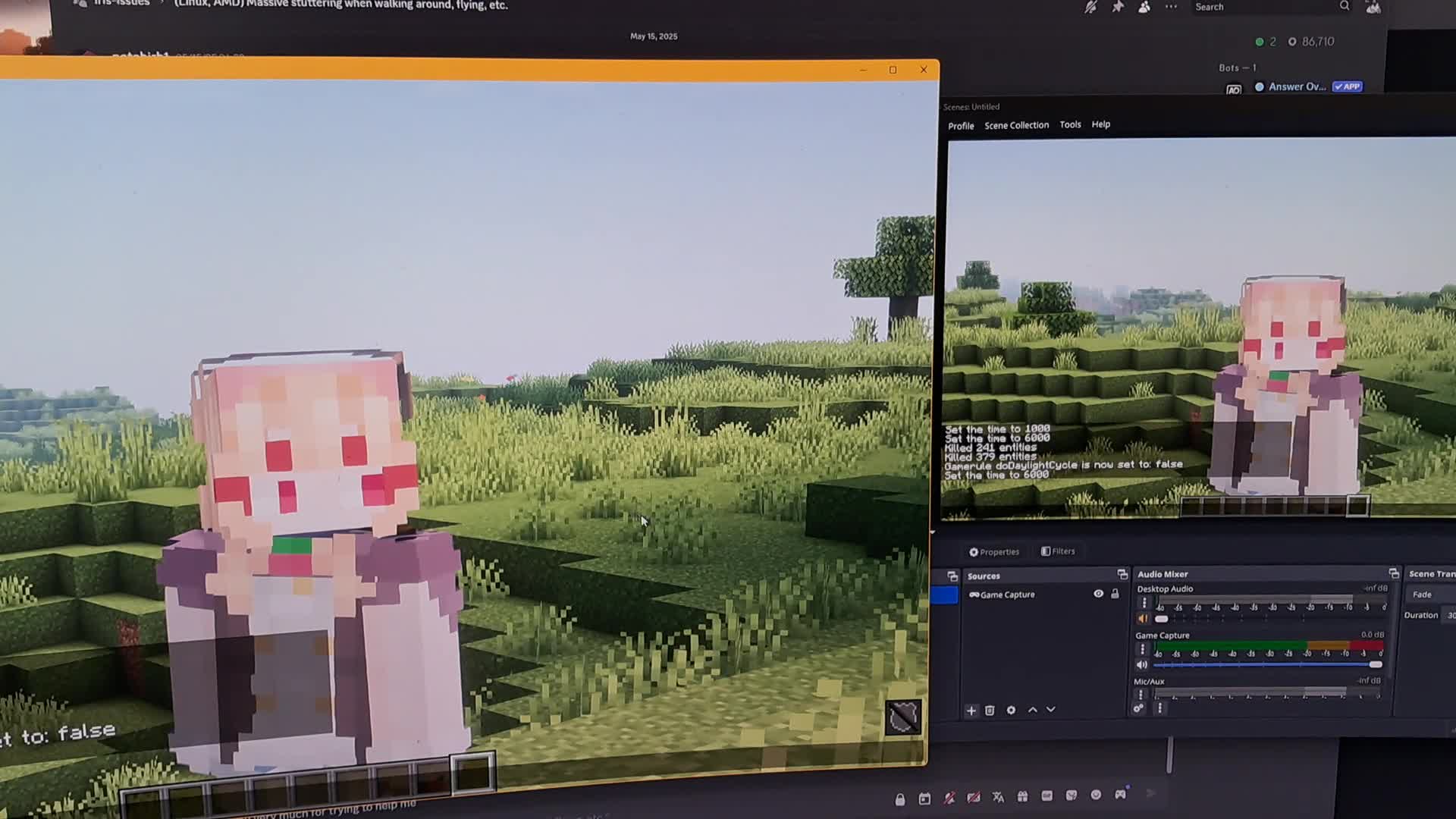Remove selected source with trash icon
Image resolution: width=1456 pixels, height=819 pixels.
[990, 711]
